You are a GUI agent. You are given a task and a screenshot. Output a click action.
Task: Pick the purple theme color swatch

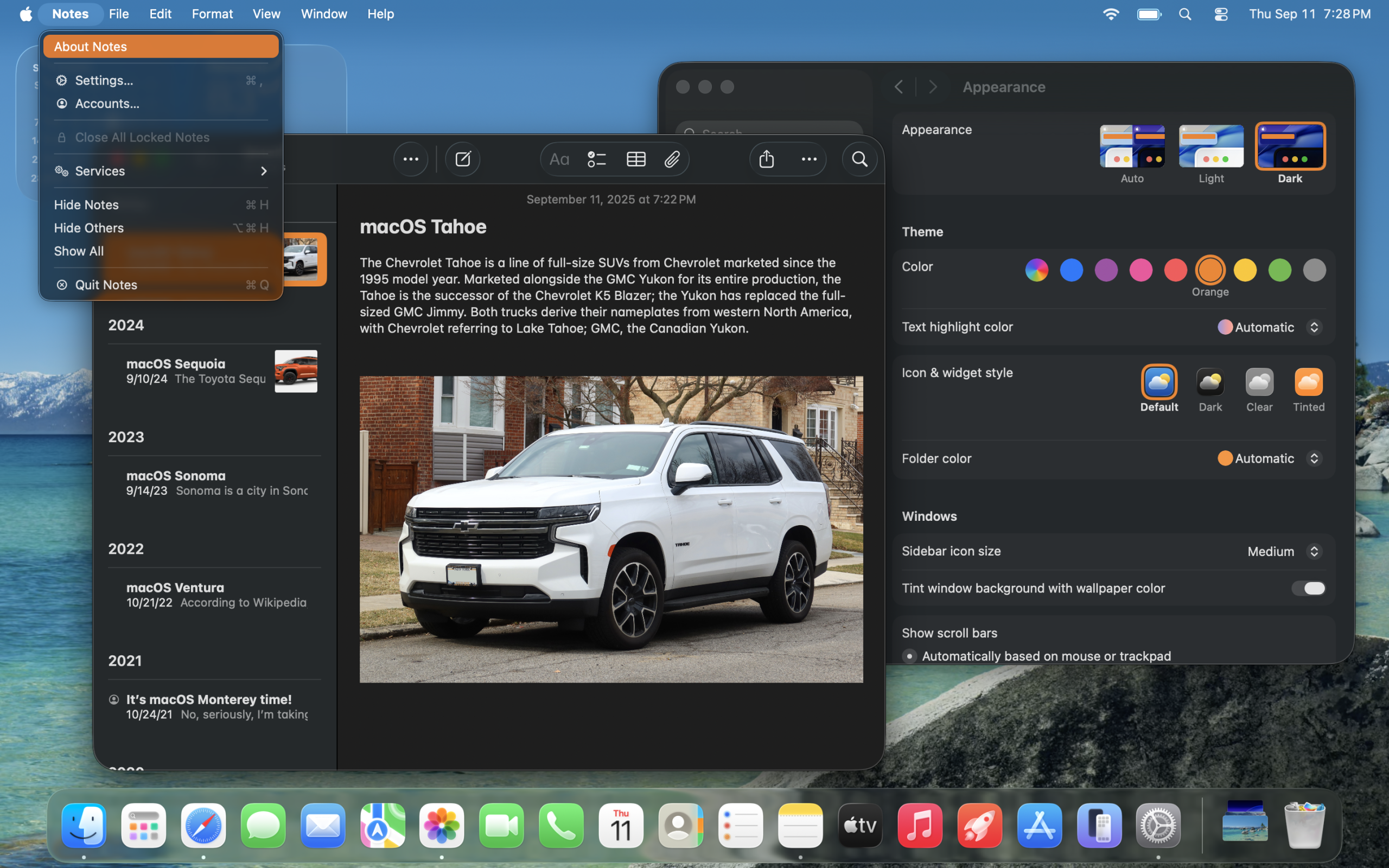pyautogui.click(x=1106, y=270)
